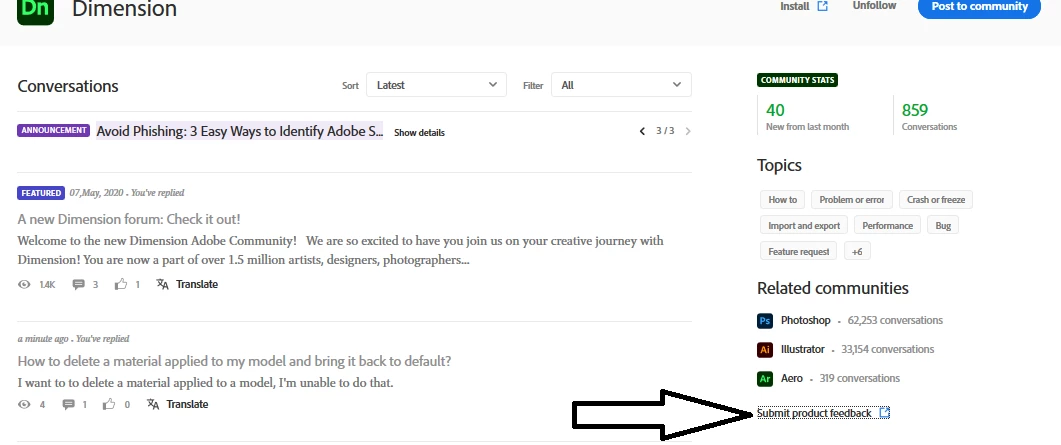This screenshot has width=1061, height=445.
Task: Click the Unfollow button
Action: 874,5
